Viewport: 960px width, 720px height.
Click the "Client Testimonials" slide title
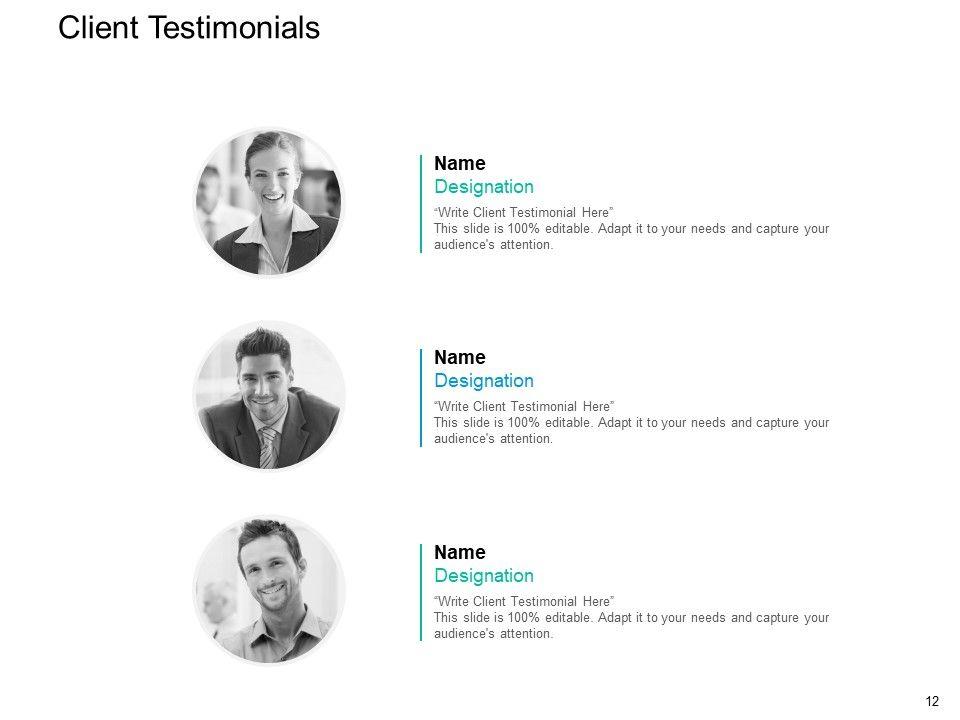[x=189, y=28]
